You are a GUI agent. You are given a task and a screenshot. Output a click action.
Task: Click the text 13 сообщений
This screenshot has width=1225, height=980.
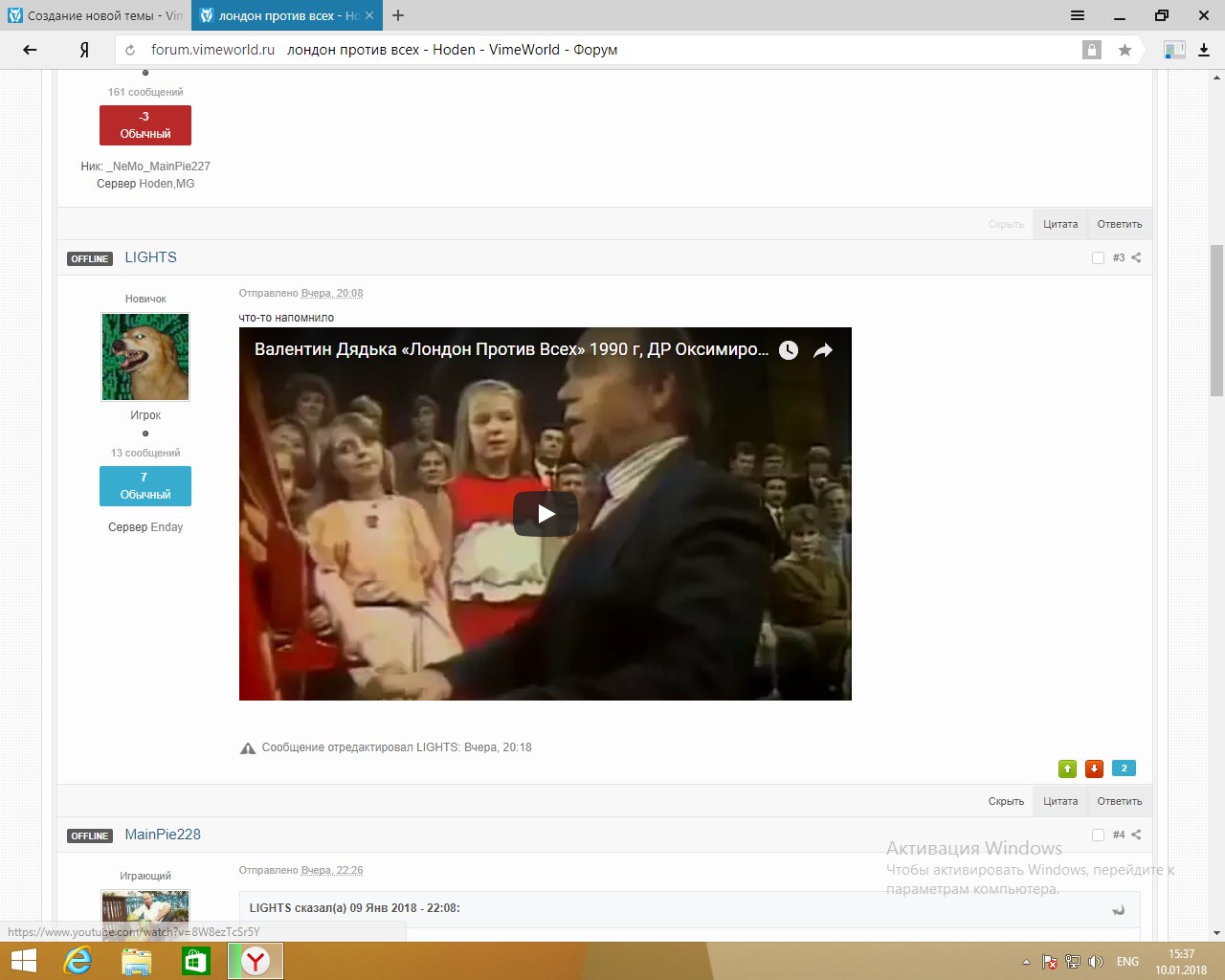[145, 453]
